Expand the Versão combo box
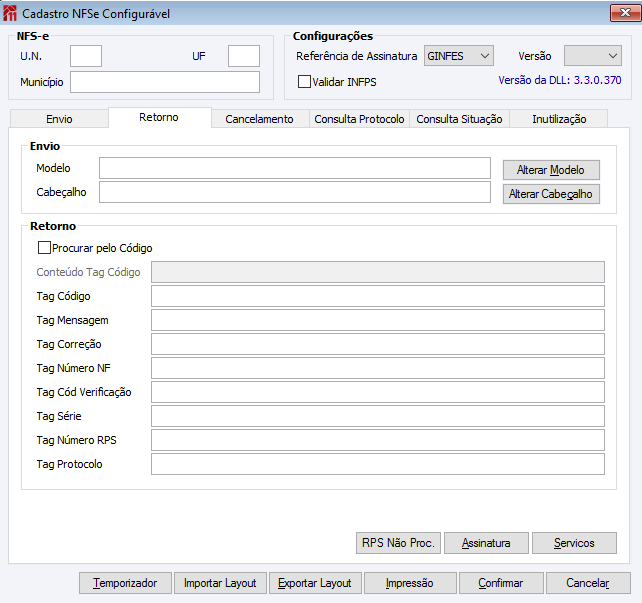 point(593,56)
